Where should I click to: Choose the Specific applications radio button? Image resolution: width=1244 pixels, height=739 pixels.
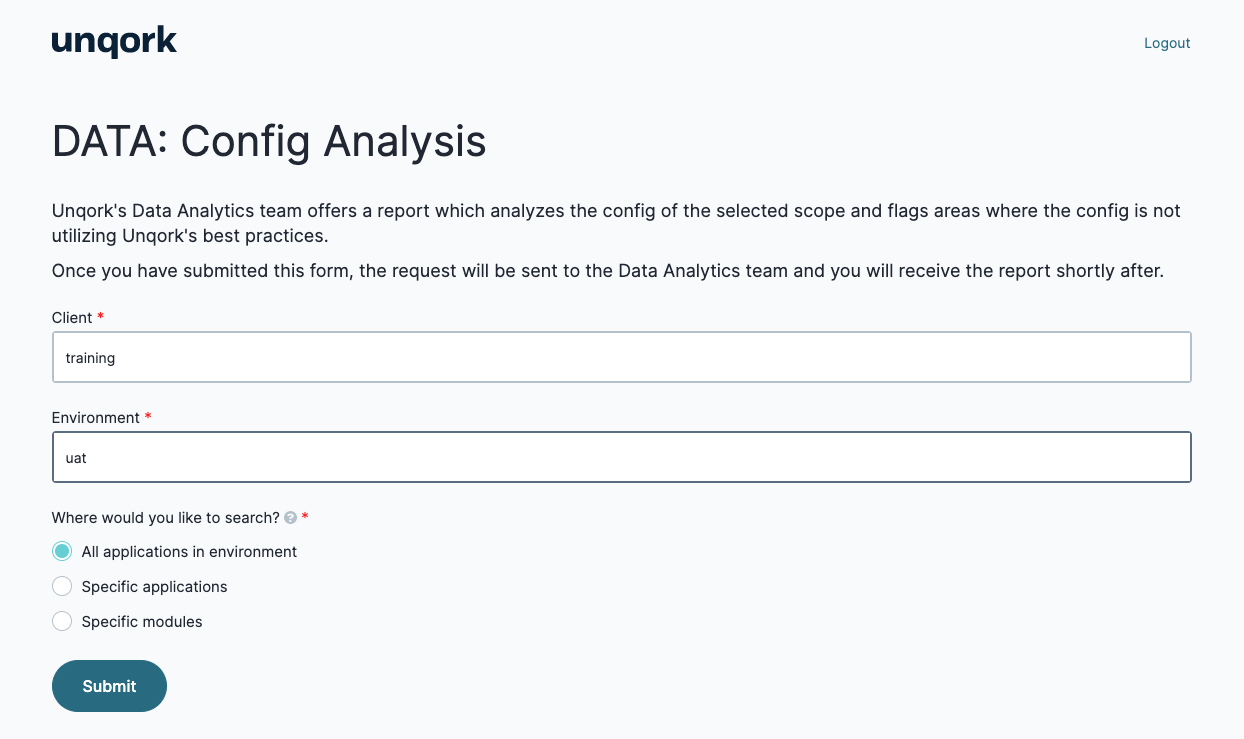pos(62,586)
